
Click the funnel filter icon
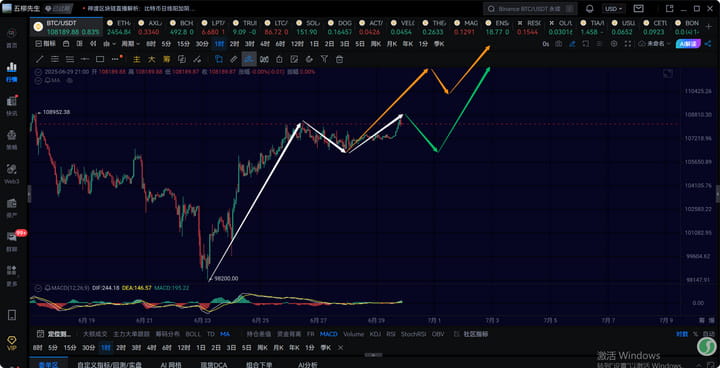click(x=324, y=59)
